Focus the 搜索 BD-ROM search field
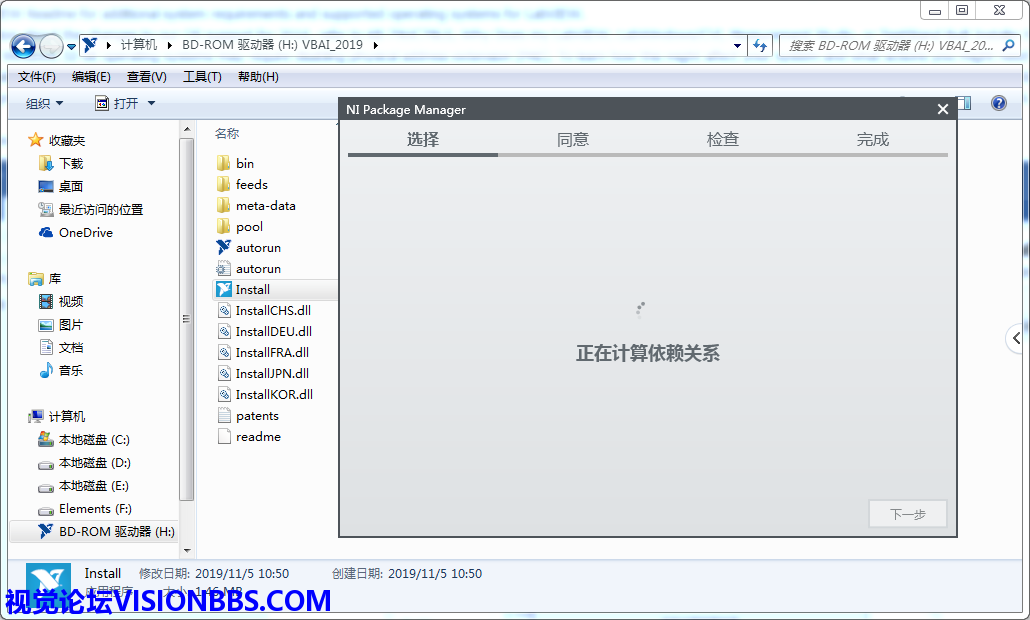The width and height of the screenshot is (1030, 620). coord(890,45)
